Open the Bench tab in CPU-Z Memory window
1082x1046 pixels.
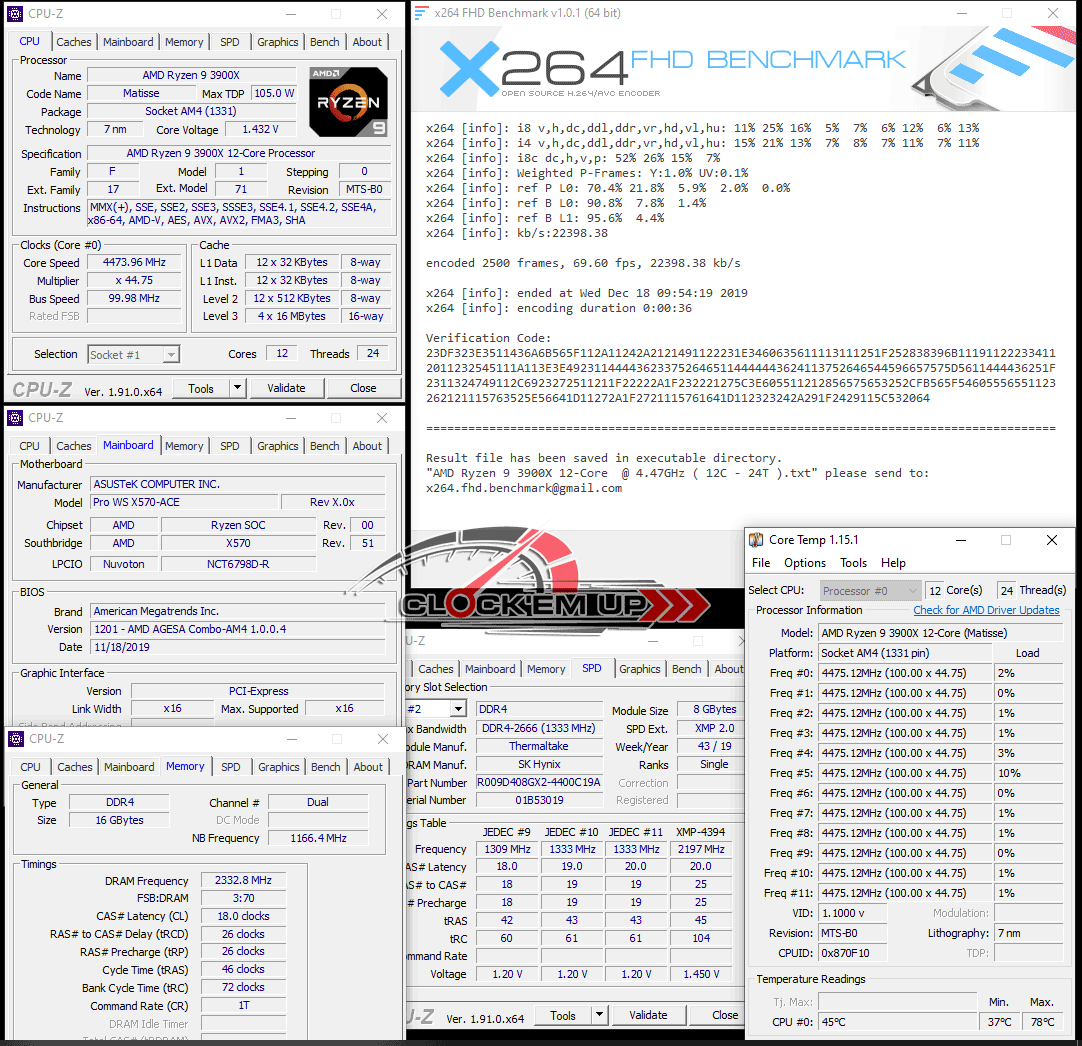[x=325, y=767]
